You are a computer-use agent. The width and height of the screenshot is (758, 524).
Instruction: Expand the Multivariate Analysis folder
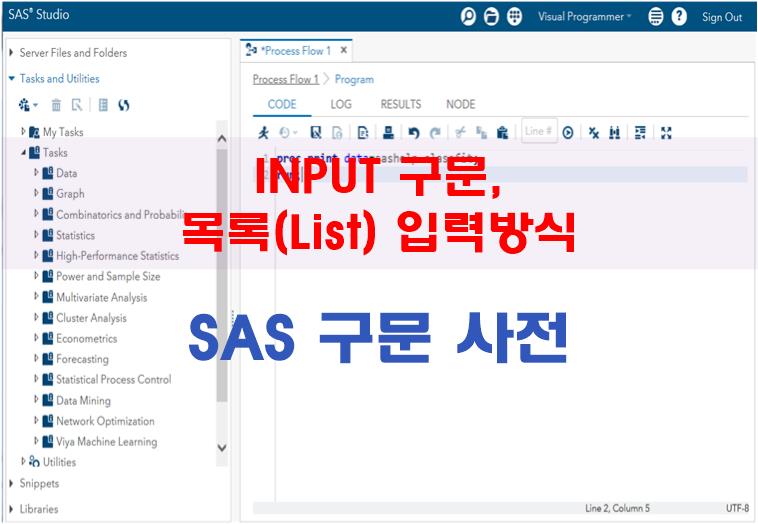coord(36,296)
